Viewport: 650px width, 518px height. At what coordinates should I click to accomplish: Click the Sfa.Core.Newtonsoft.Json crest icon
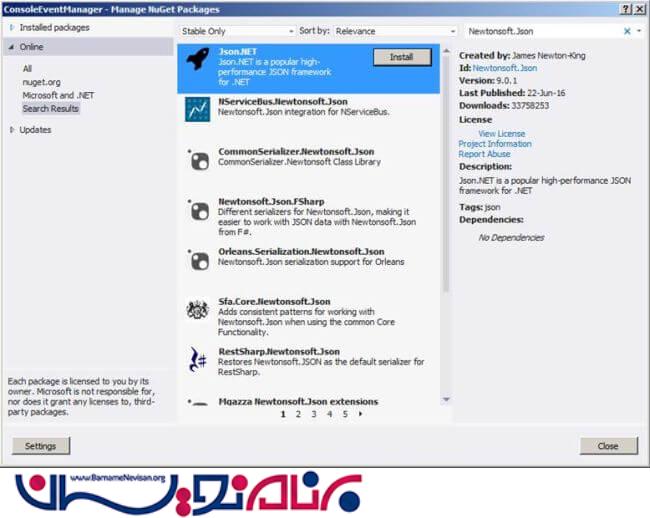coord(198,310)
